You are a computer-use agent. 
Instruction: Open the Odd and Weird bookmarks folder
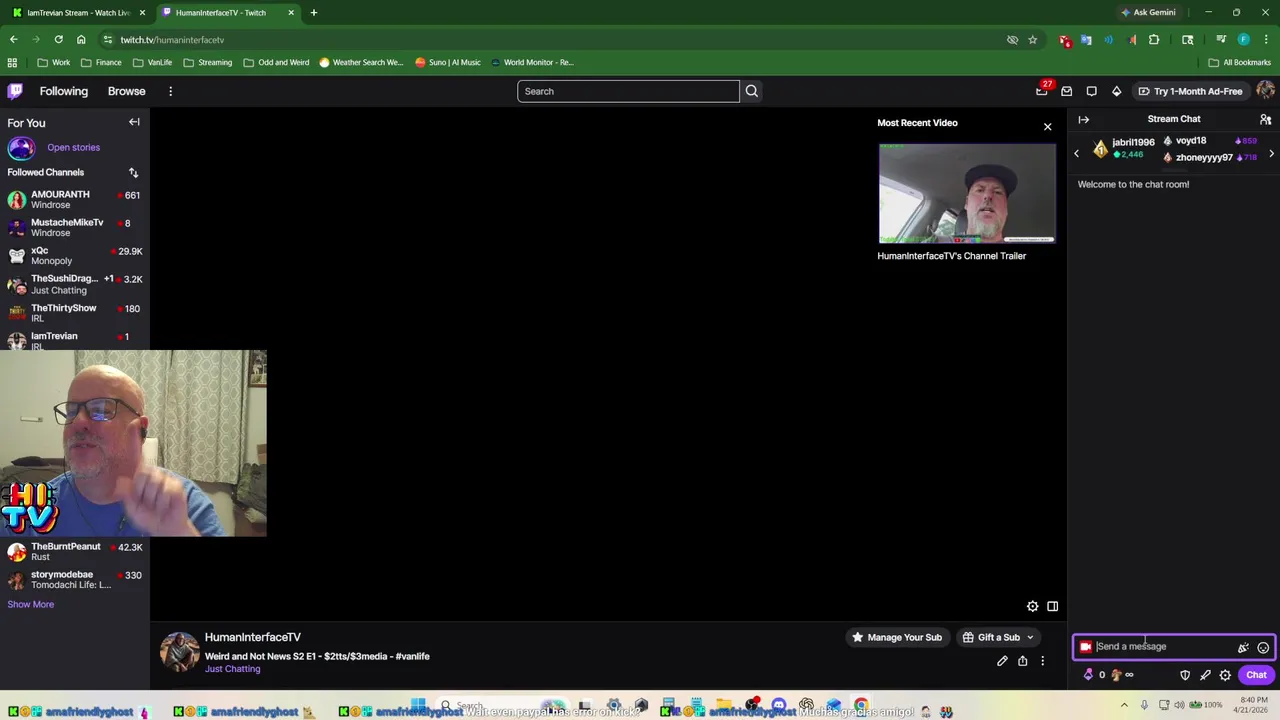tap(276, 62)
